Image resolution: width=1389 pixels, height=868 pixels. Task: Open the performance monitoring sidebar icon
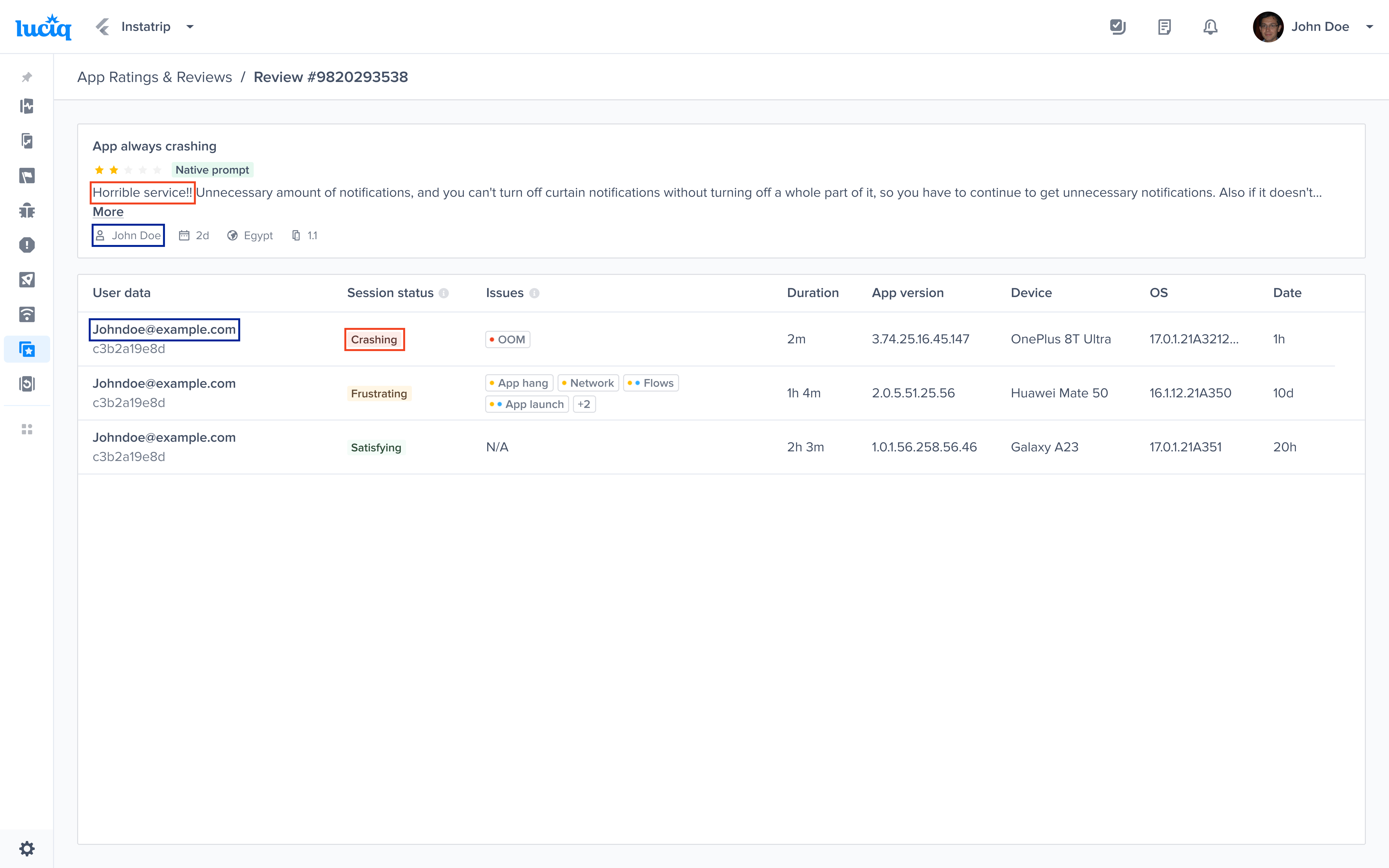tap(27, 106)
